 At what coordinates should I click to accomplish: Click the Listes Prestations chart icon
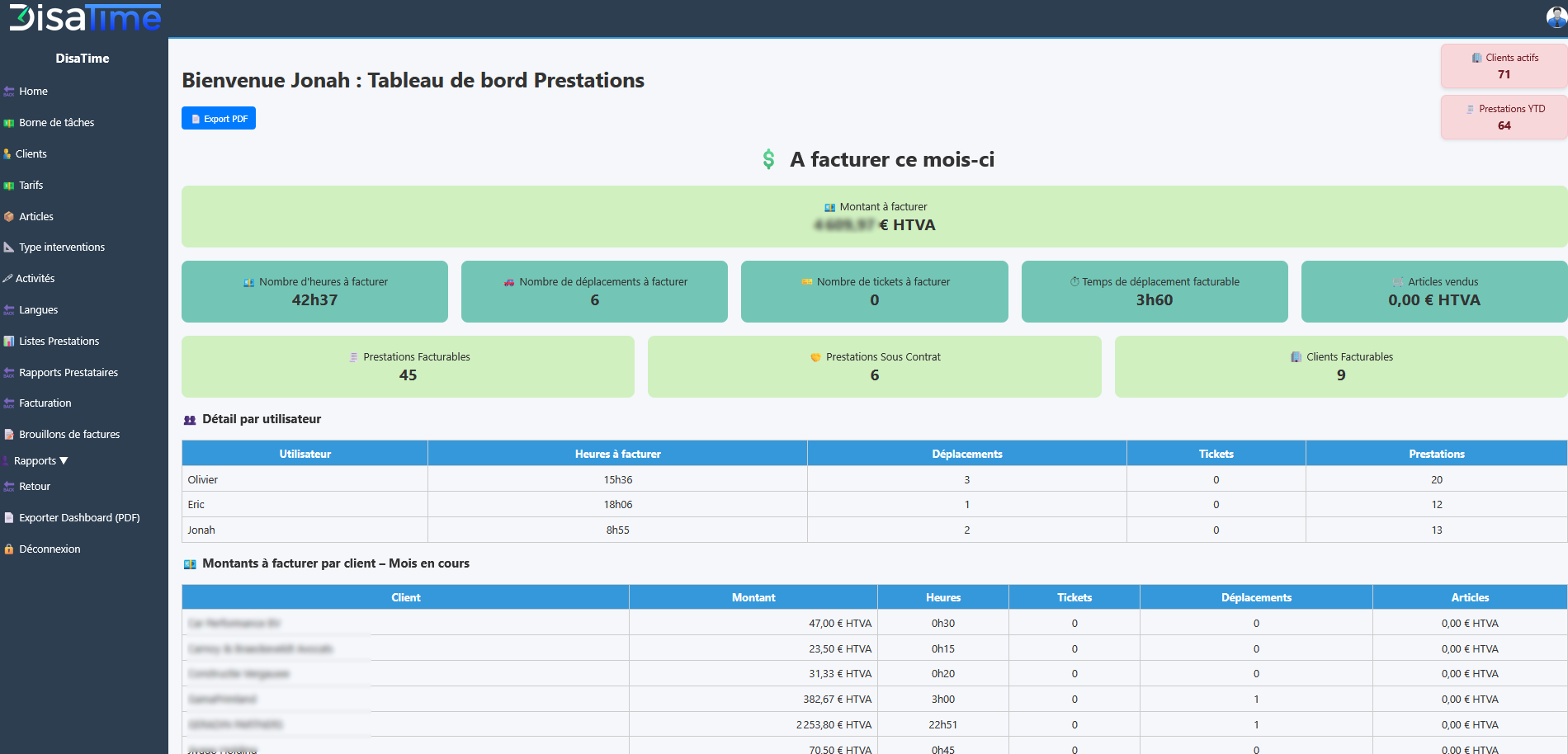click(9, 342)
